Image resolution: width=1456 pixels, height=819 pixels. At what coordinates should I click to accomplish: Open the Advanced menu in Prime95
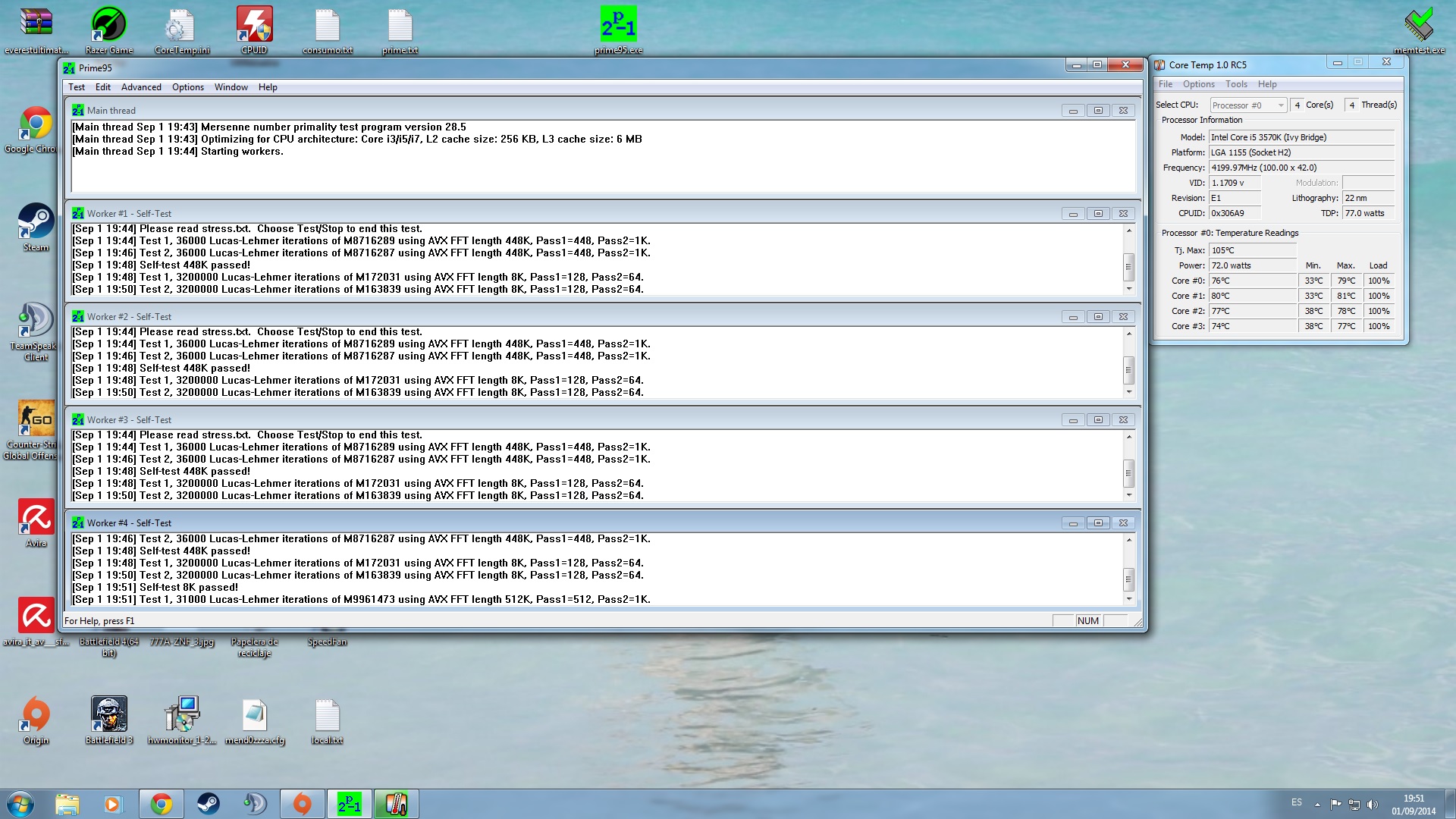[141, 87]
